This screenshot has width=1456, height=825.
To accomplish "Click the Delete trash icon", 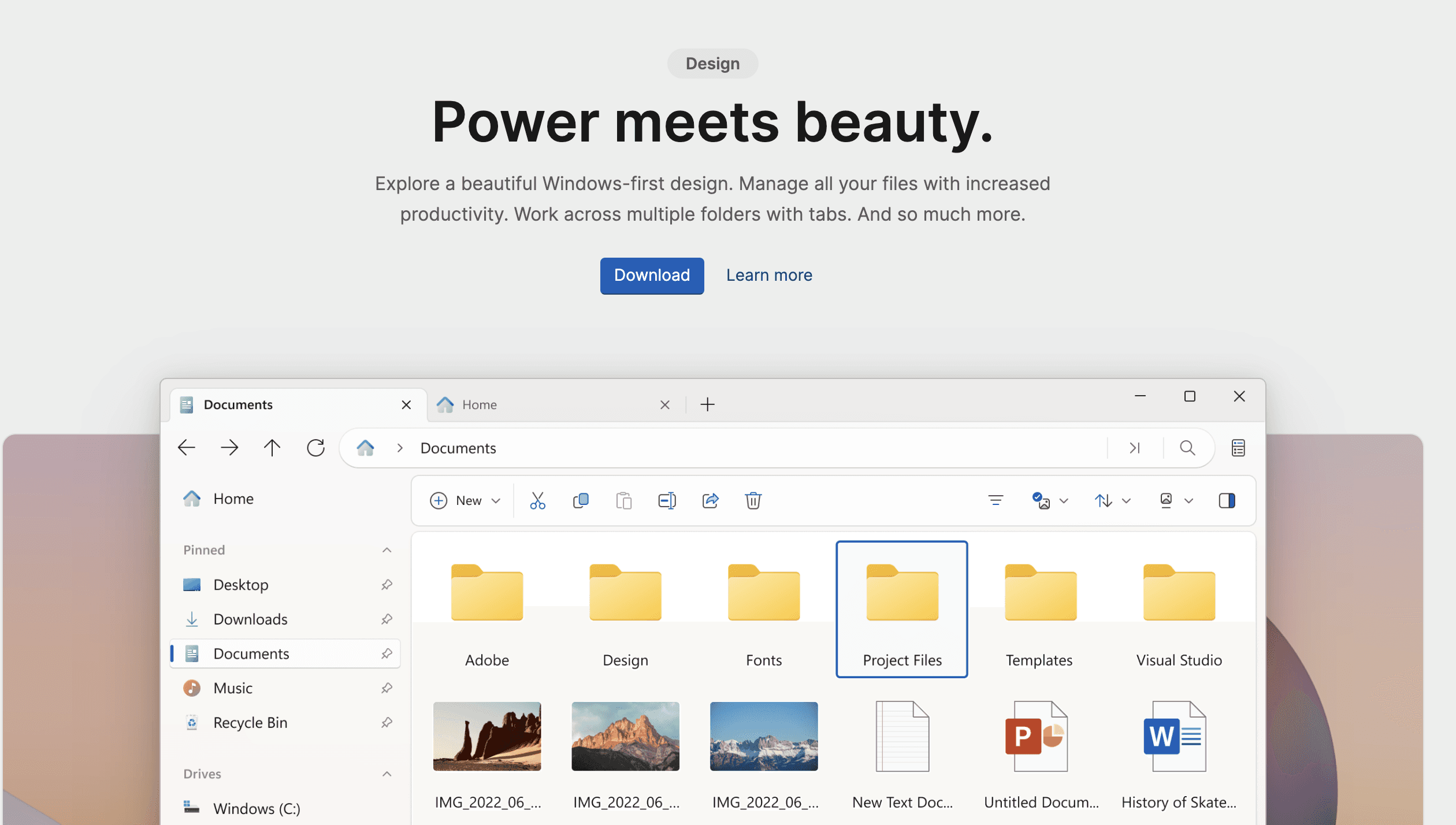I will coord(753,500).
